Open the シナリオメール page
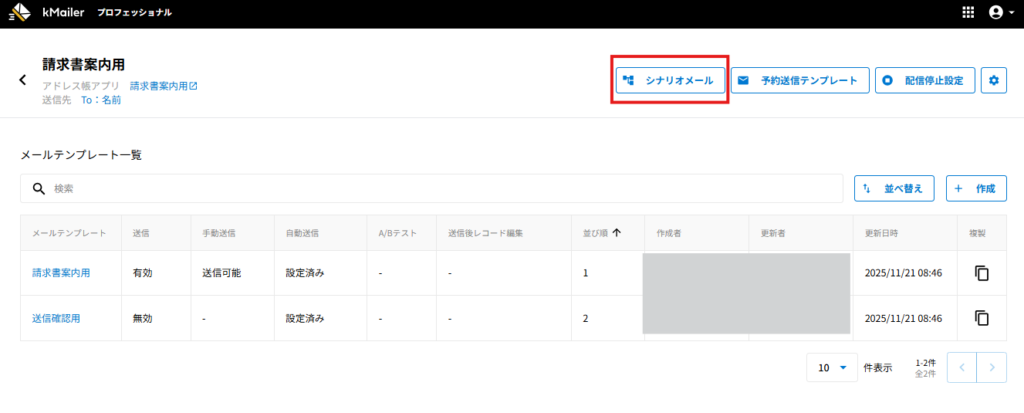This screenshot has height=413, width=1024. [x=669, y=80]
